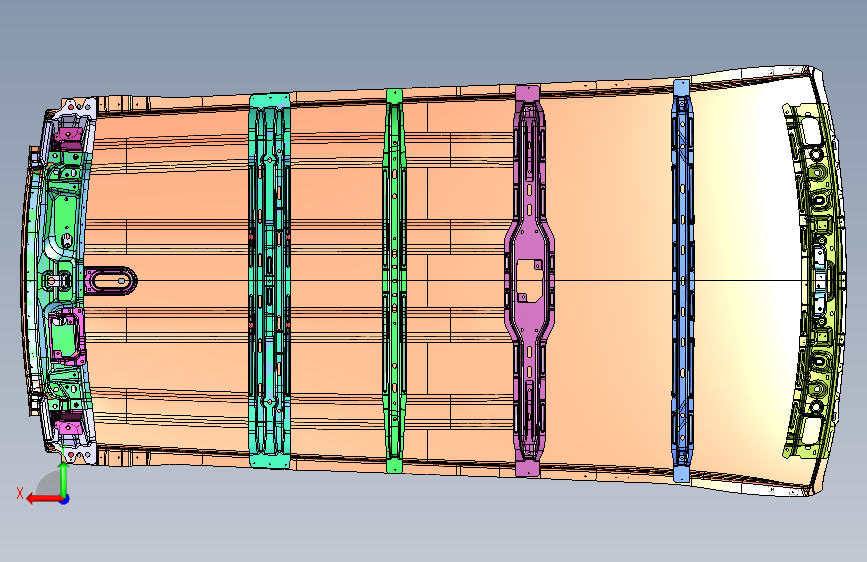
Task: Select the oval magenta-outlined bracket on the roof
Action: (111, 281)
